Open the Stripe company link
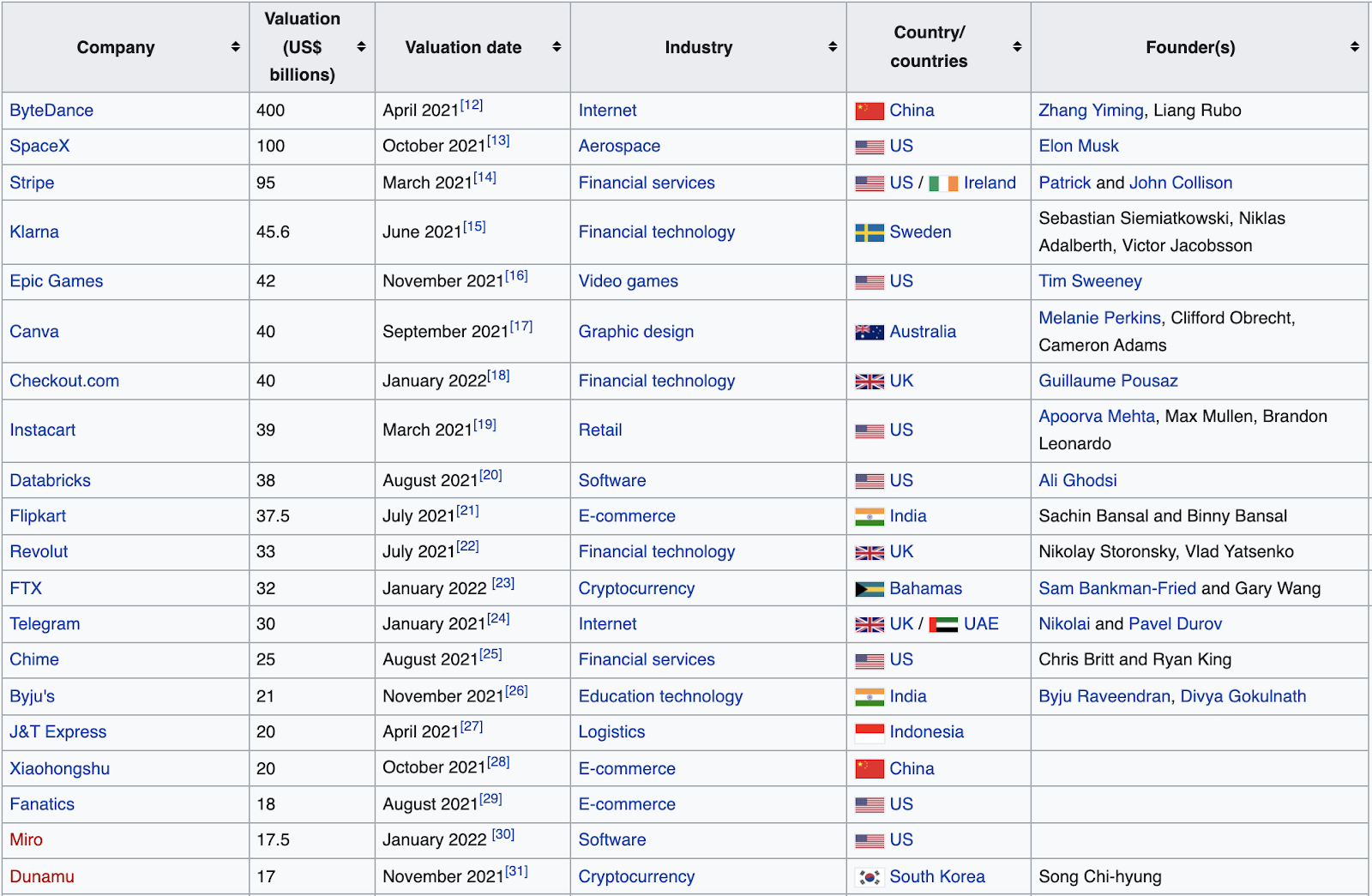 coord(32,183)
